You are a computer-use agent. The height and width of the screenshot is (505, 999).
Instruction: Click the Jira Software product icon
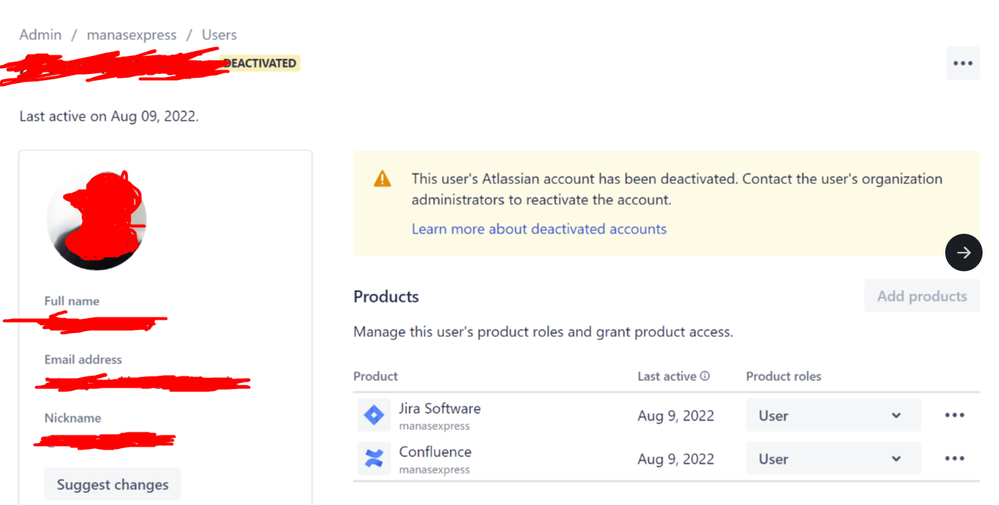tap(373, 415)
